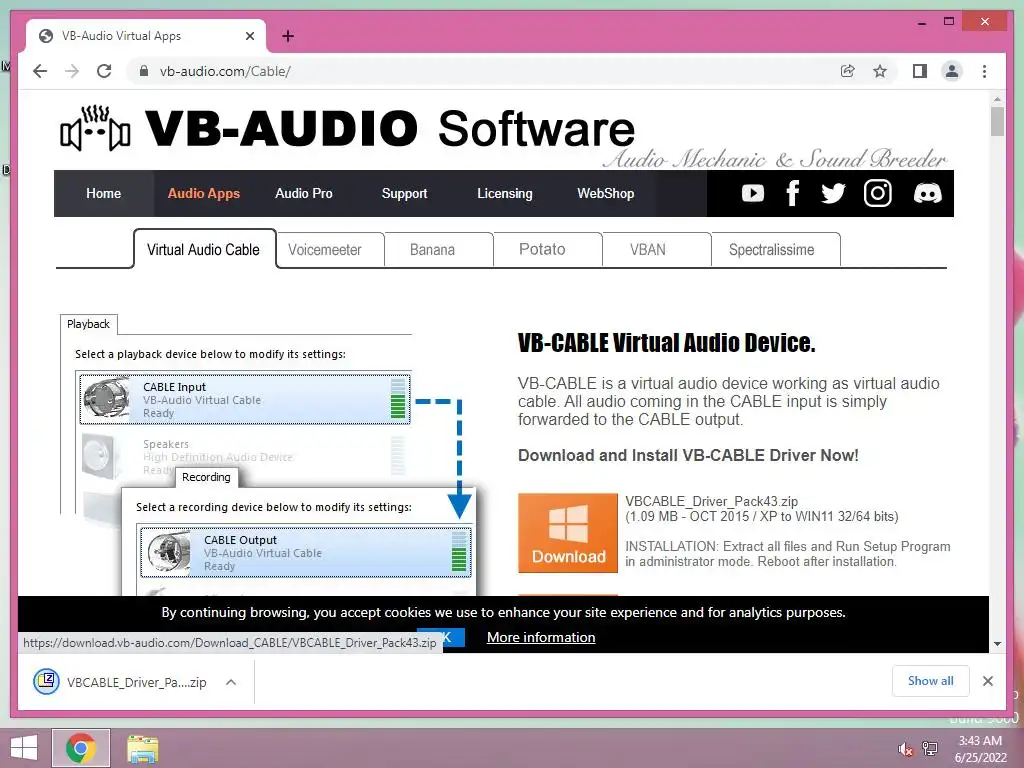This screenshot has width=1024, height=768.
Task: Click the scrollbar down arrow
Action: click(997, 644)
